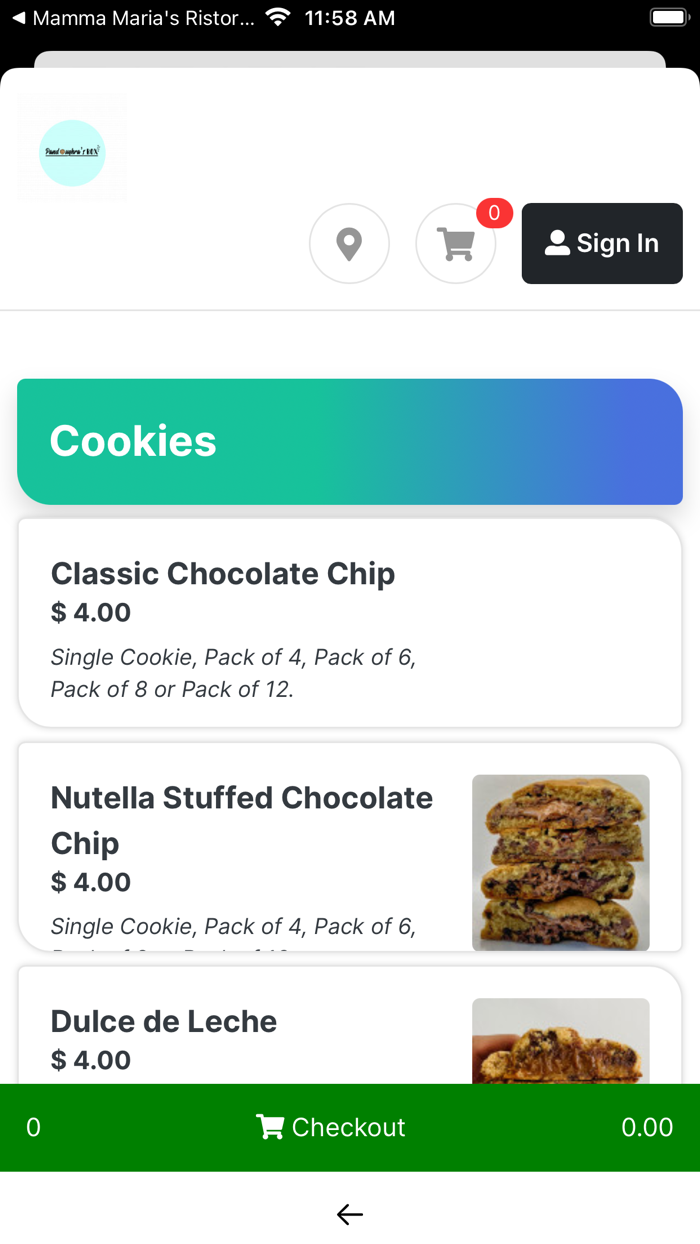The image size is (700, 1244).
Task: Tap the Classic Chocolate Chip $4.00 price
Action: pos(91,613)
